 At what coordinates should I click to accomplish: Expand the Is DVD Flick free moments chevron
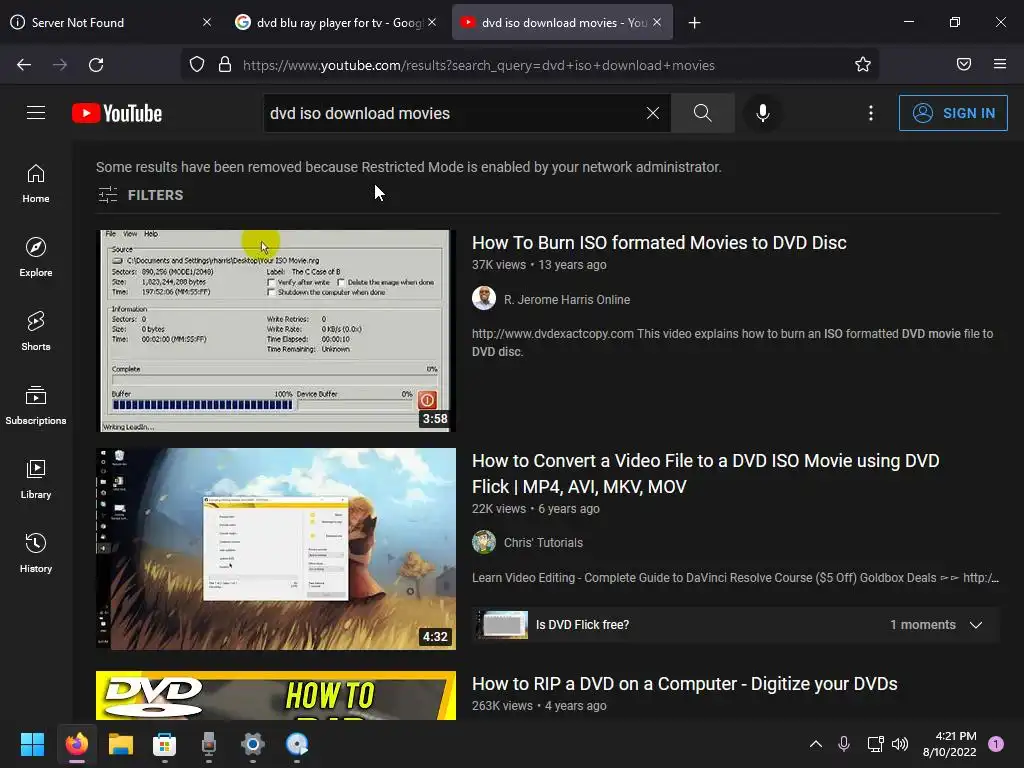click(976, 625)
